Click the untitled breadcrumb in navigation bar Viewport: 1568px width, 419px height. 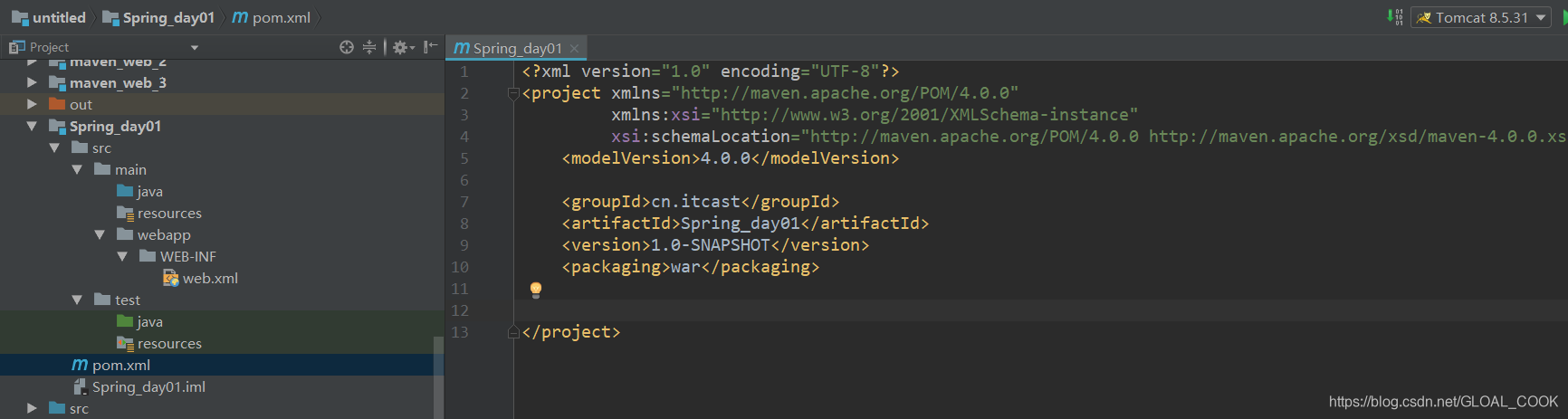tap(49, 17)
